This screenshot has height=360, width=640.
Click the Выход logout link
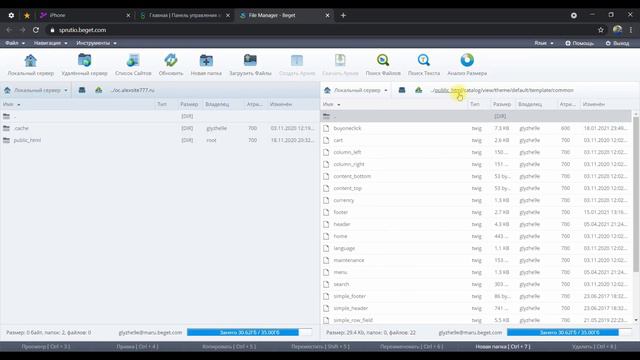pos(617,43)
